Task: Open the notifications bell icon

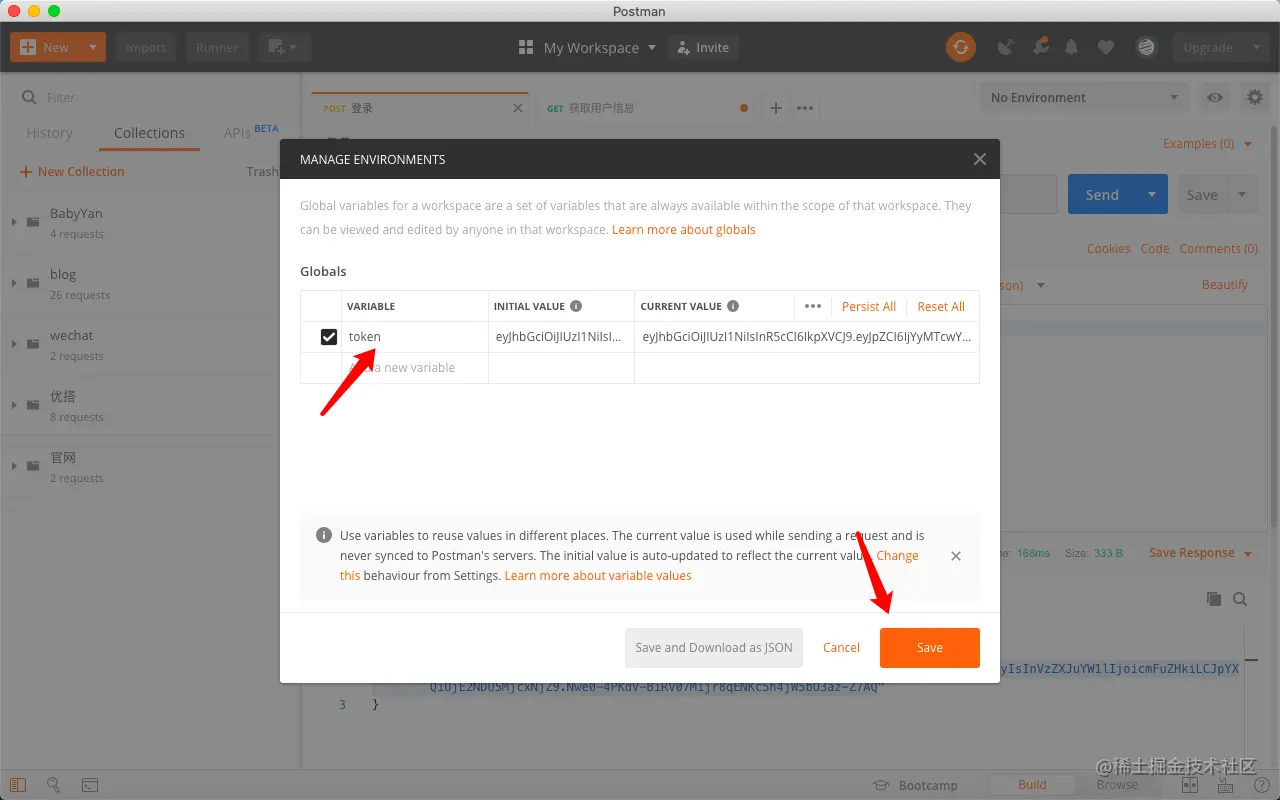Action: click(x=1072, y=47)
